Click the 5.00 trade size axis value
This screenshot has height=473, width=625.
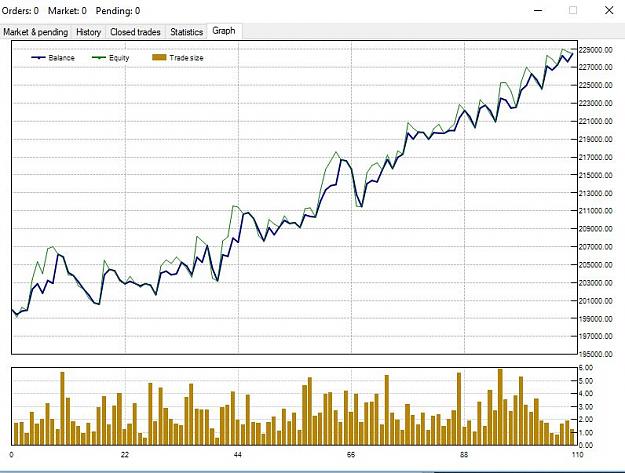[x=586, y=381]
